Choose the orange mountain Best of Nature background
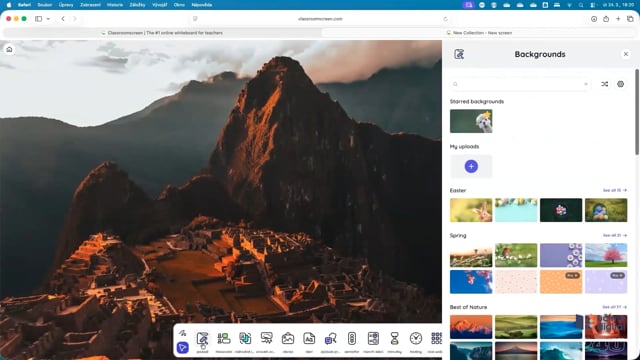This screenshot has height=360, width=640. click(x=471, y=327)
